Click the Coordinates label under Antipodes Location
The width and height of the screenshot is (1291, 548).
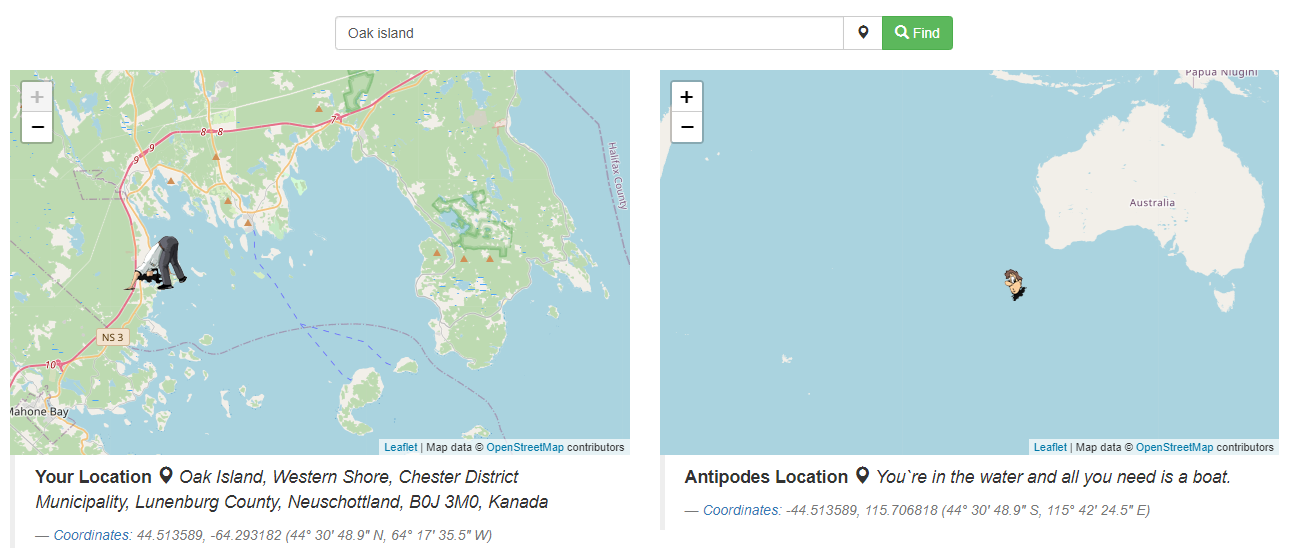742,510
